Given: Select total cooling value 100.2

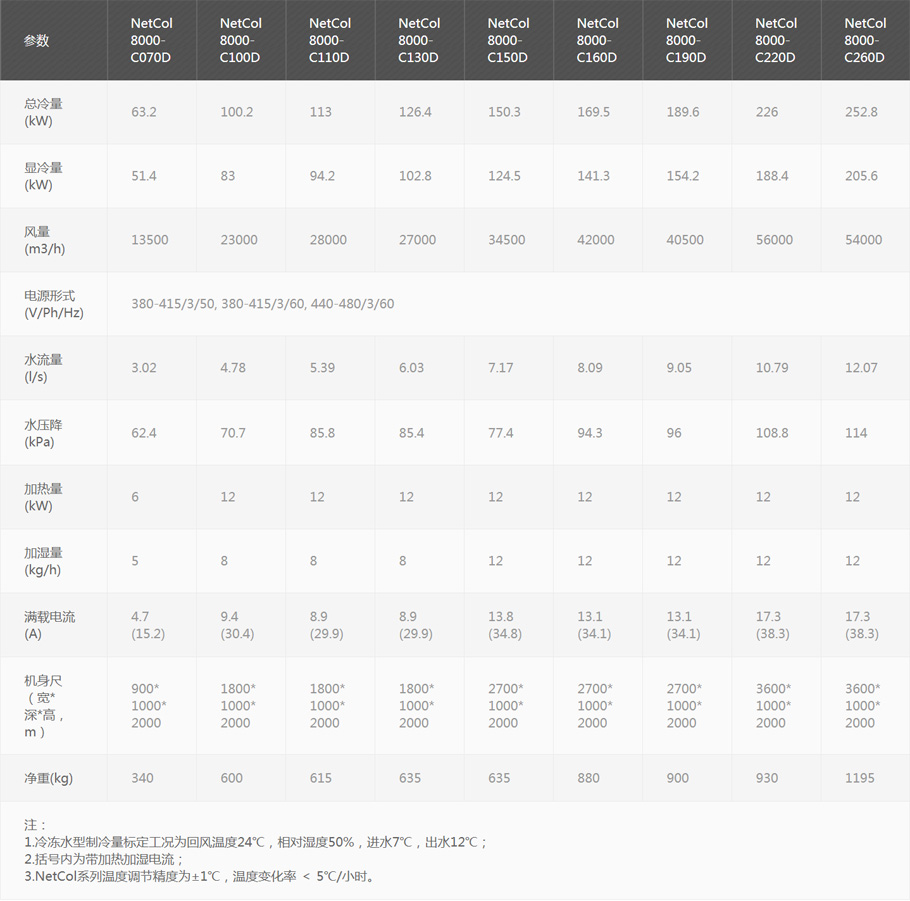Looking at the screenshot, I should click(237, 112).
